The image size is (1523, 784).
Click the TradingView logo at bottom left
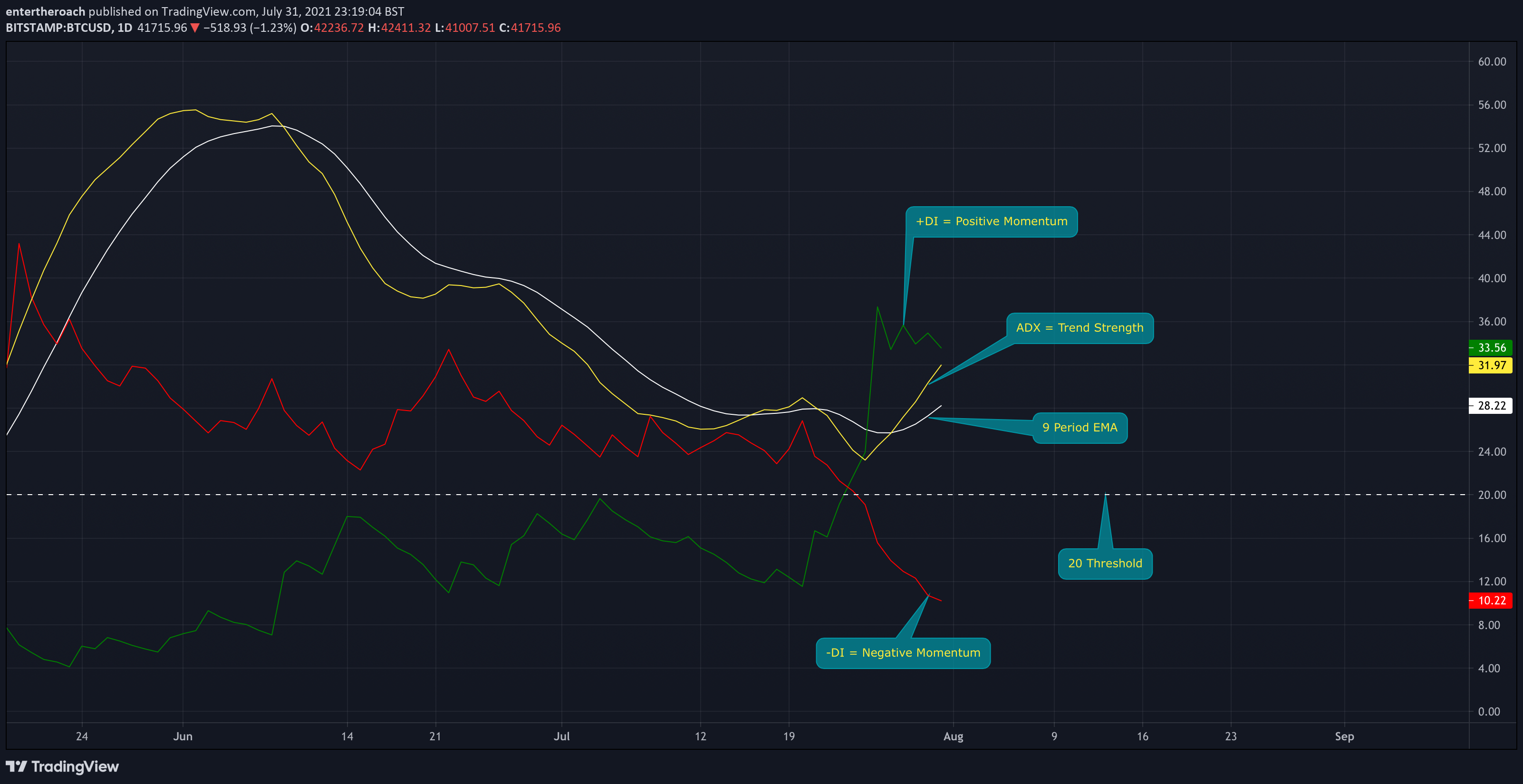pyautogui.click(x=62, y=766)
